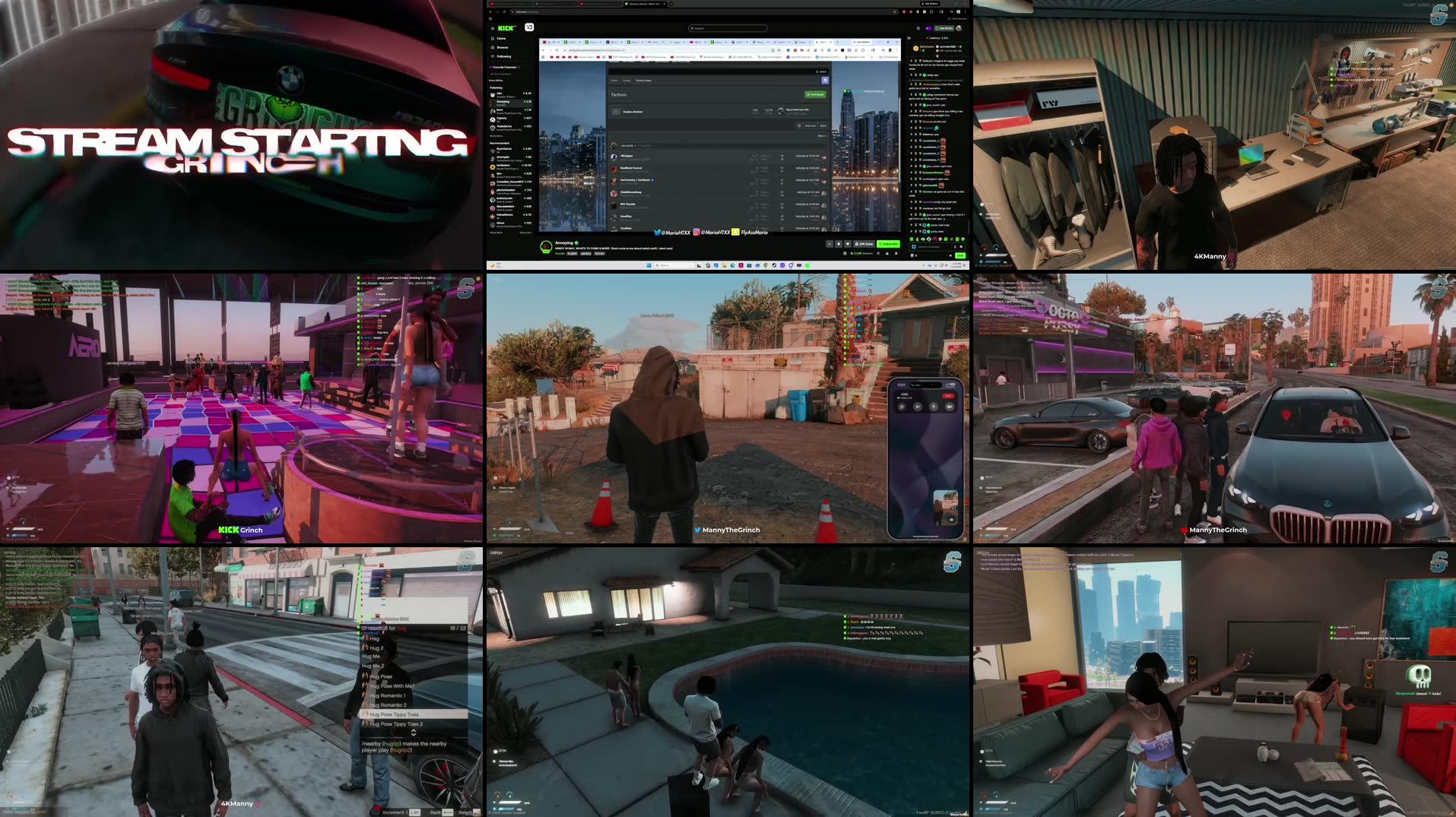Click the green Post thread button on forum
Viewport: 1456px width, 817px height.
coord(815,94)
